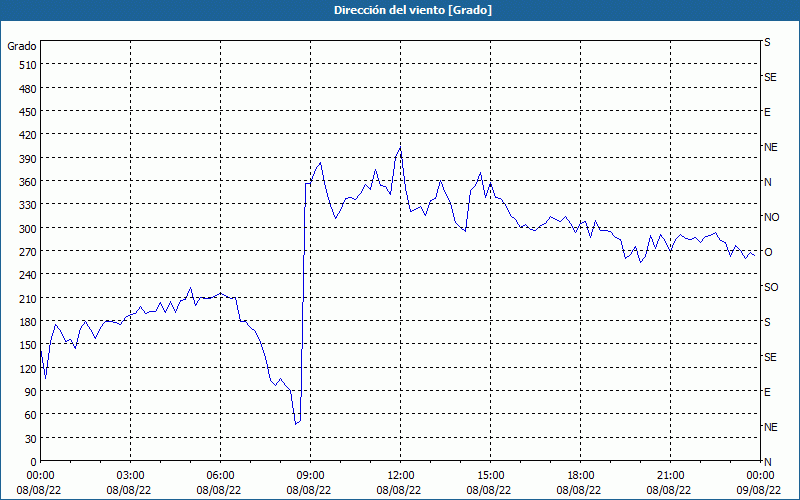Click the 240 tick on the y-axis

point(28,275)
